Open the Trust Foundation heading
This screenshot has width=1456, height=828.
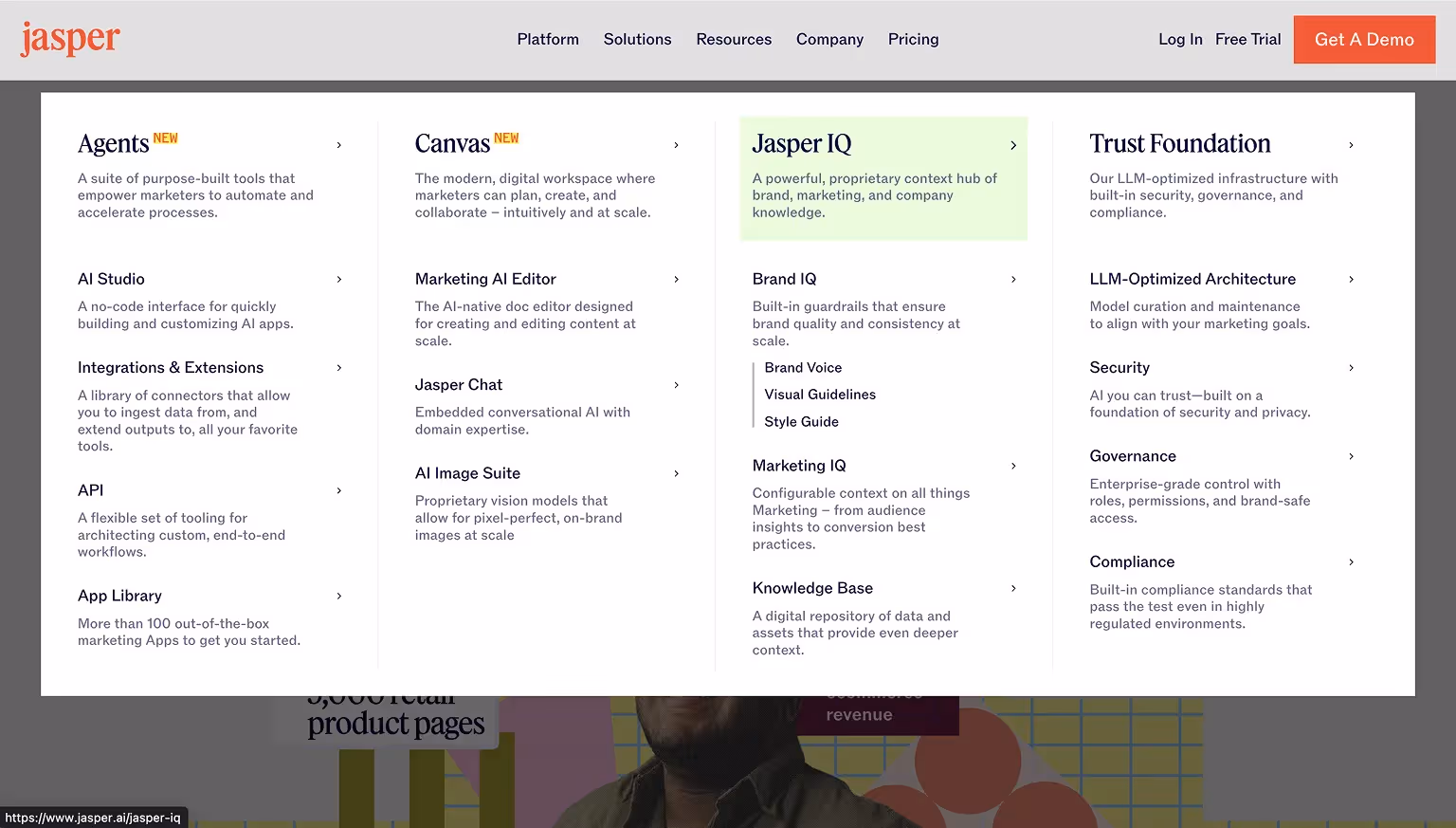[x=1180, y=144]
